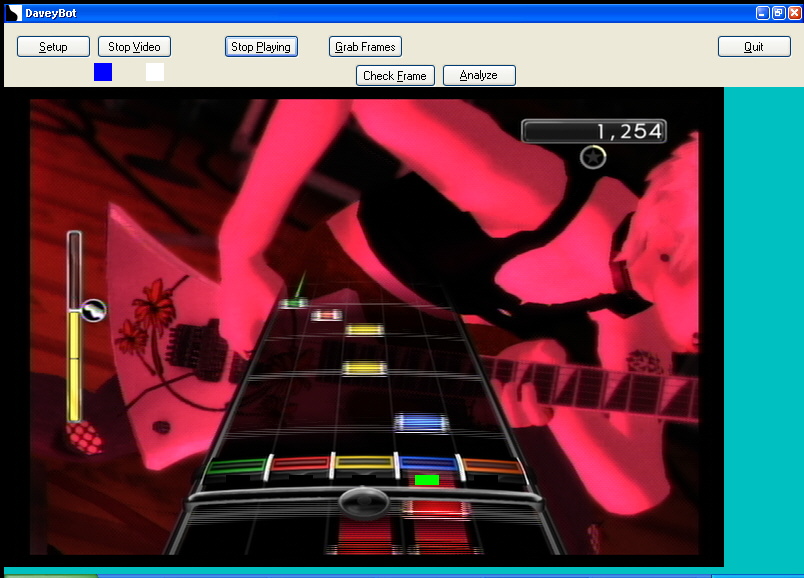804x578 pixels.
Task: Click the yellow fret target on highway
Action: pos(364,463)
